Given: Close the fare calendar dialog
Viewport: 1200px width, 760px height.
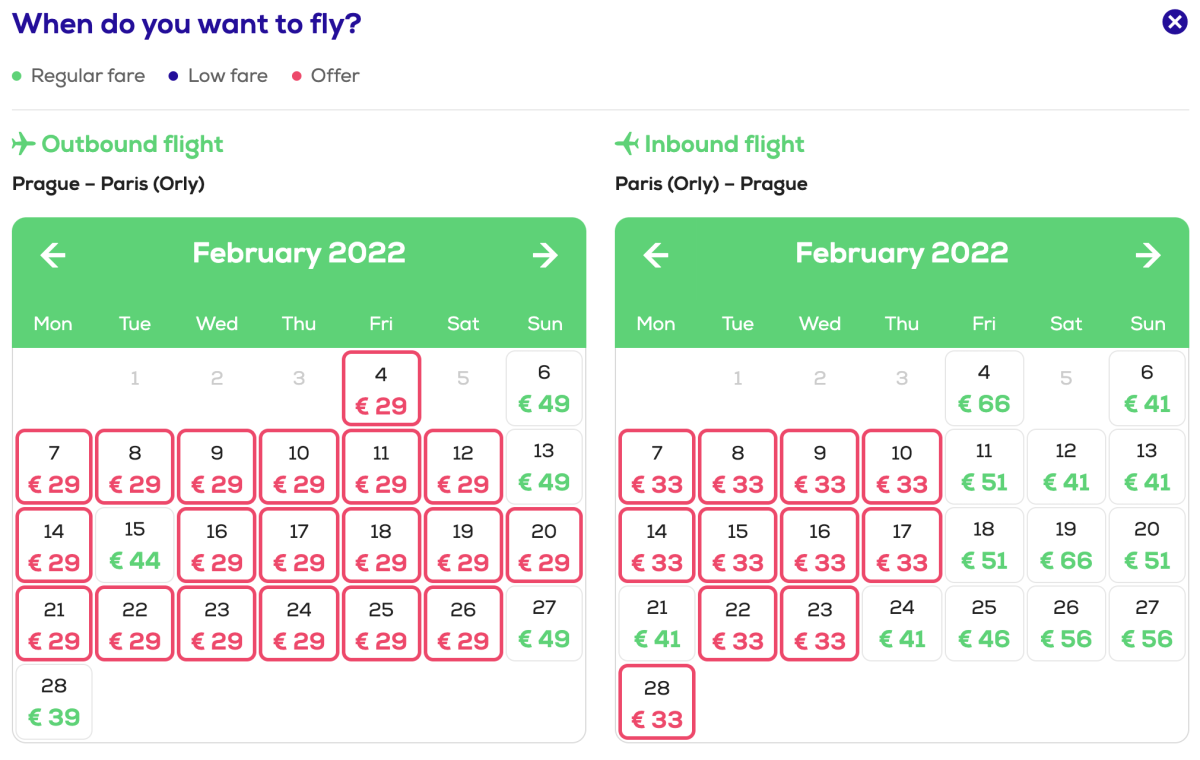Looking at the screenshot, I should [1175, 22].
